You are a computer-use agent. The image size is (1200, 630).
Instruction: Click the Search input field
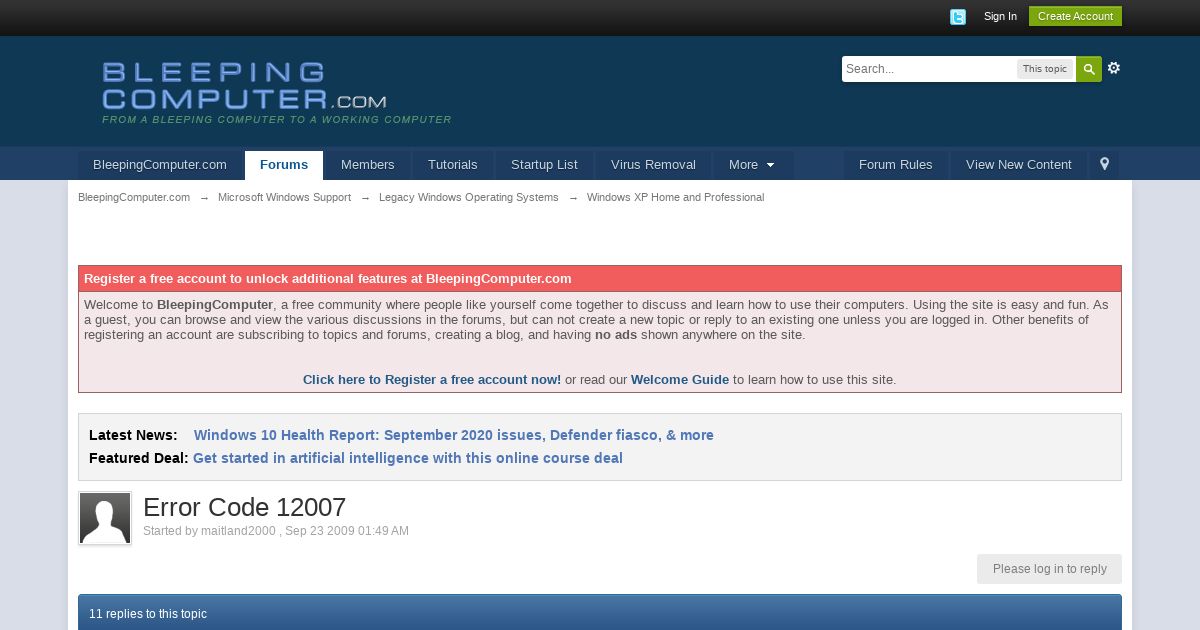[x=929, y=69]
